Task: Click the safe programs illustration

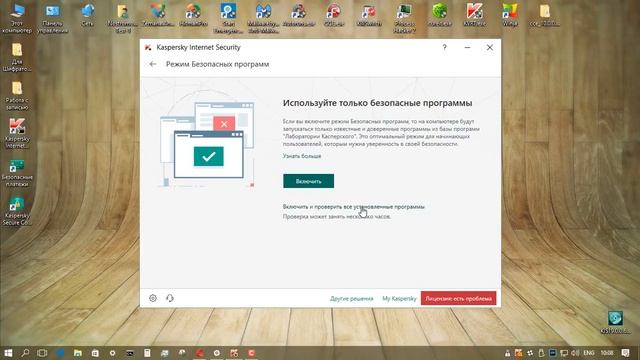Action: click(x=207, y=140)
